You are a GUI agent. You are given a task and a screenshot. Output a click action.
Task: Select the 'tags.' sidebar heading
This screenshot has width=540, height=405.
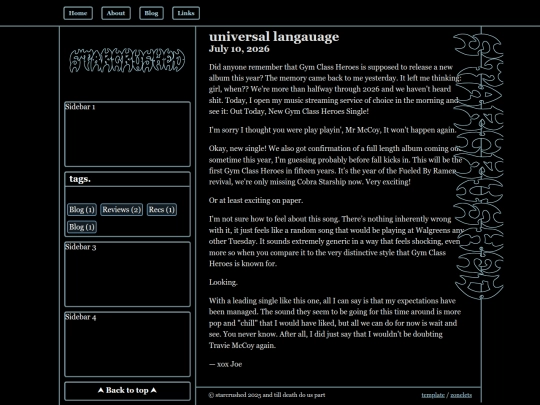click(80, 179)
